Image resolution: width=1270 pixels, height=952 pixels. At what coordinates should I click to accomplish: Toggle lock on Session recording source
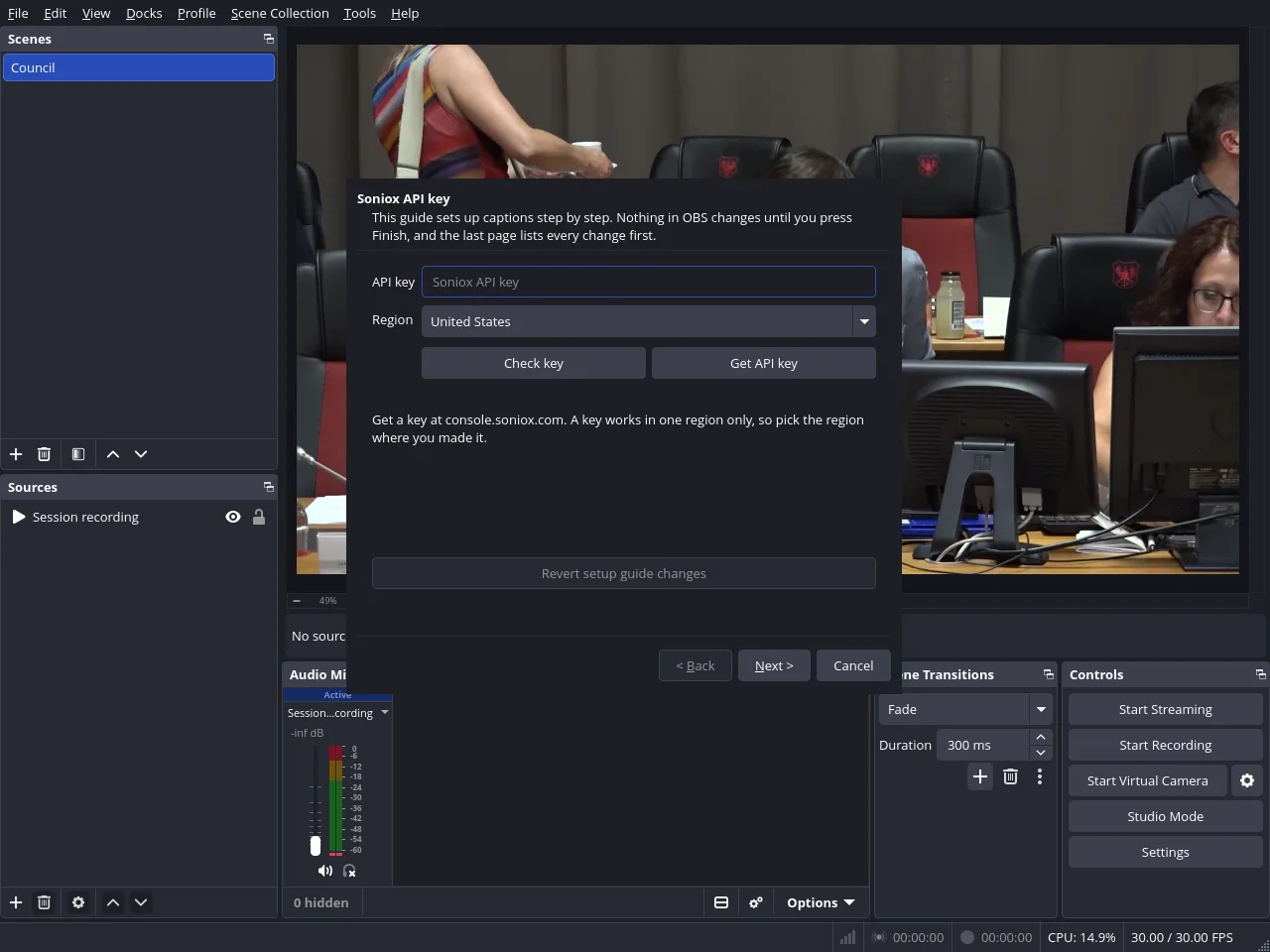pyautogui.click(x=259, y=517)
